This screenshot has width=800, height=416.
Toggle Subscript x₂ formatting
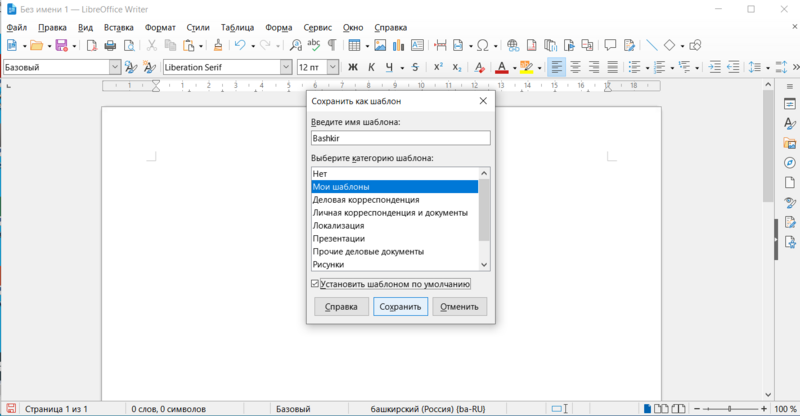(457, 67)
